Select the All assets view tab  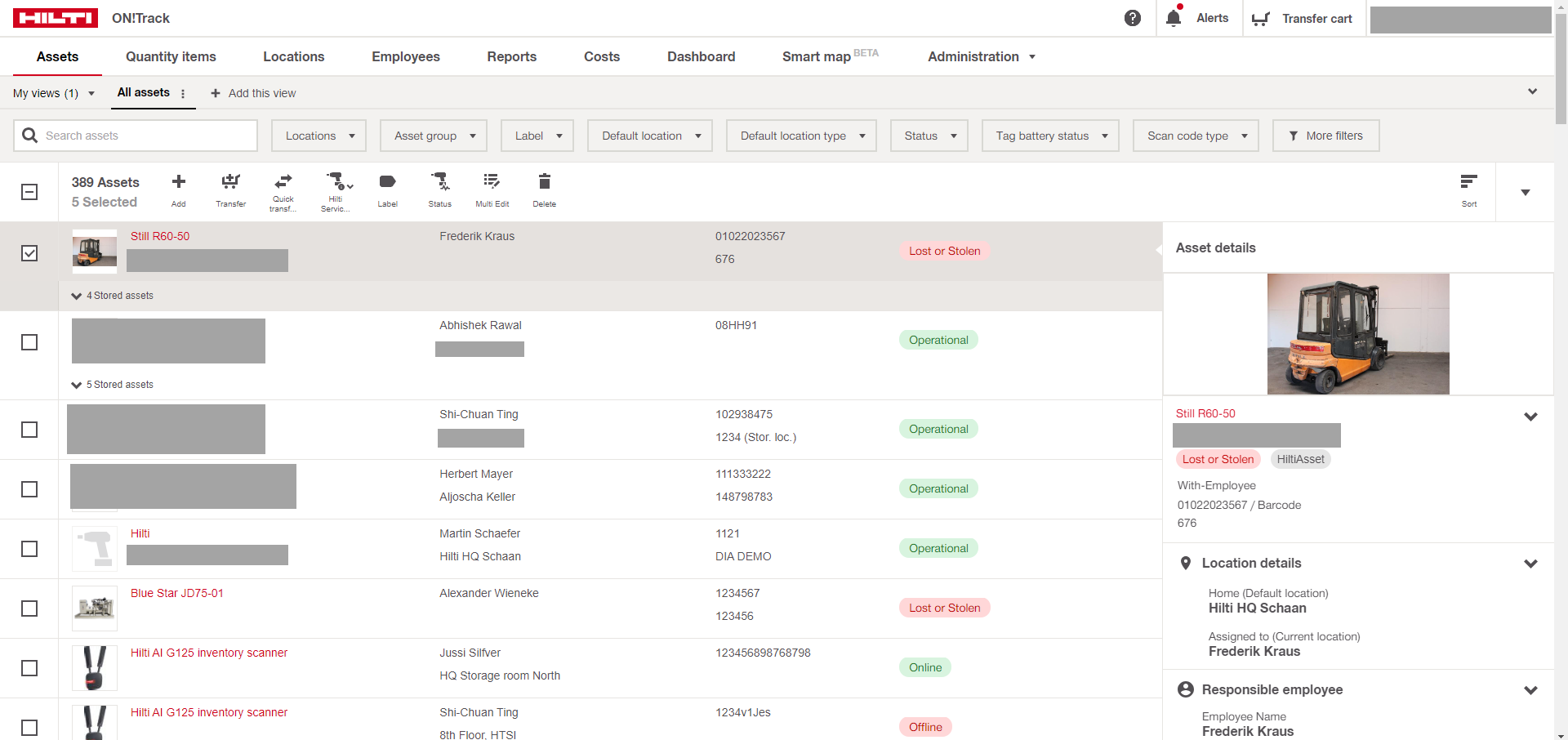click(x=144, y=92)
